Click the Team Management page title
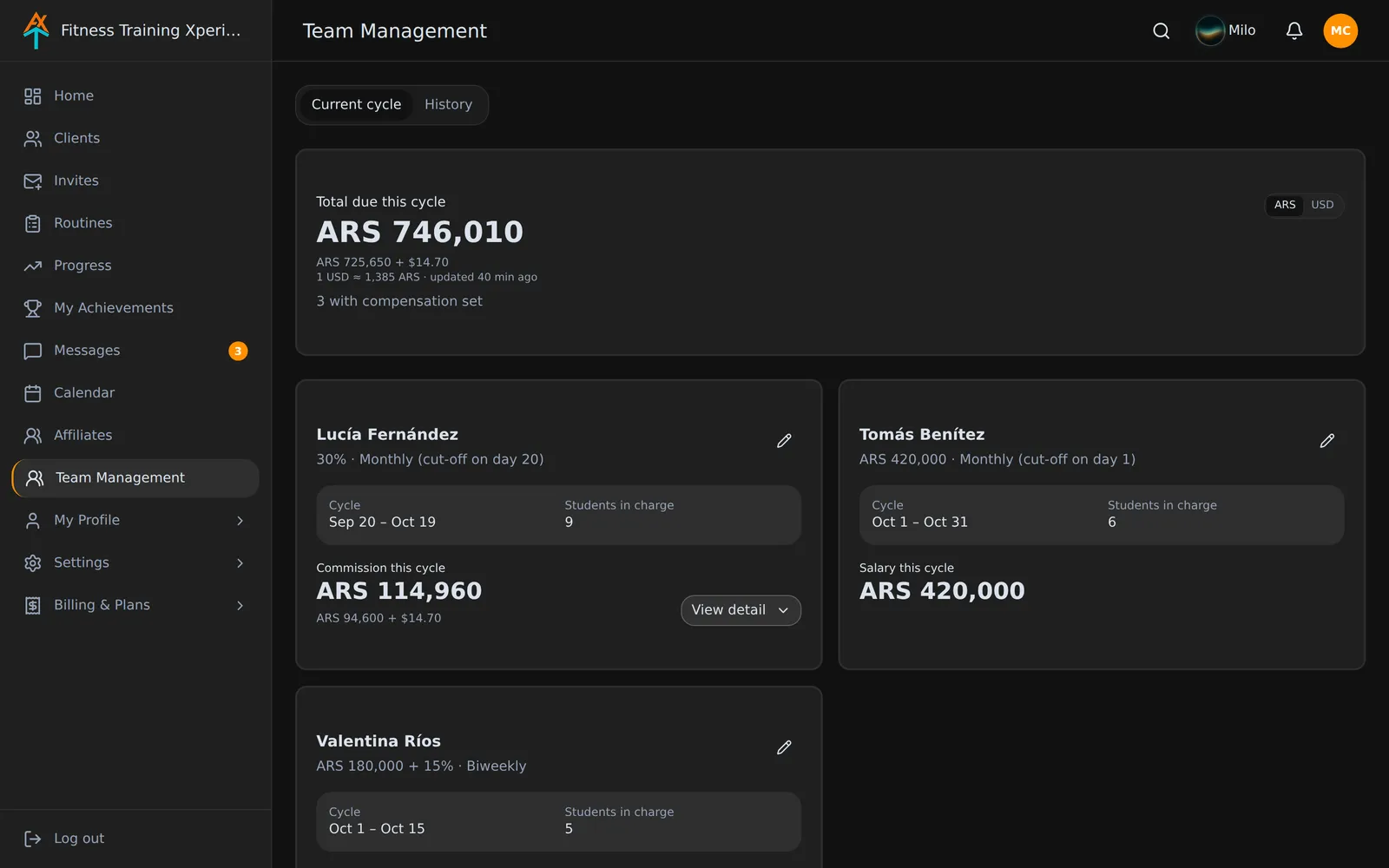Viewport: 1389px width, 868px height. click(x=394, y=31)
